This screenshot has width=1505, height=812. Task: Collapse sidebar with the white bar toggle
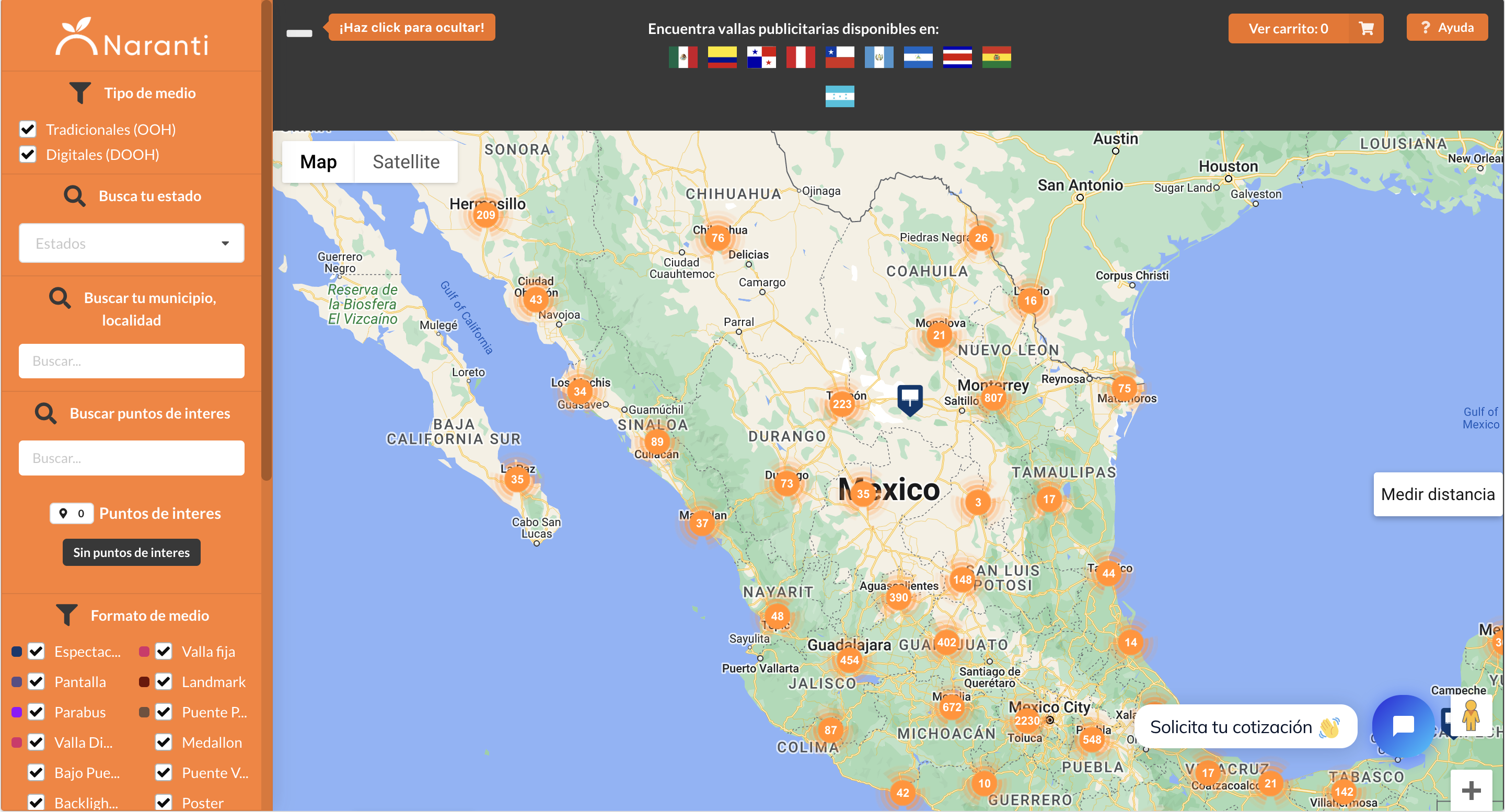tap(299, 33)
